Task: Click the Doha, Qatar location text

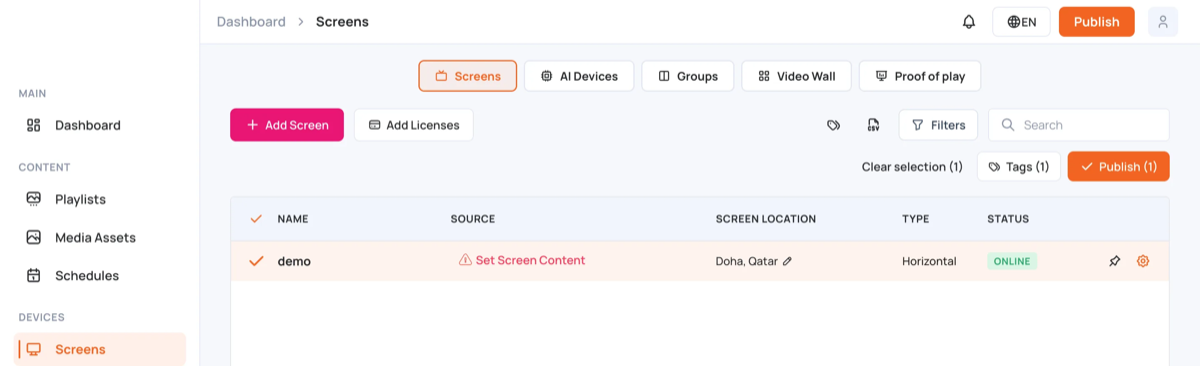Action: (747, 261)
